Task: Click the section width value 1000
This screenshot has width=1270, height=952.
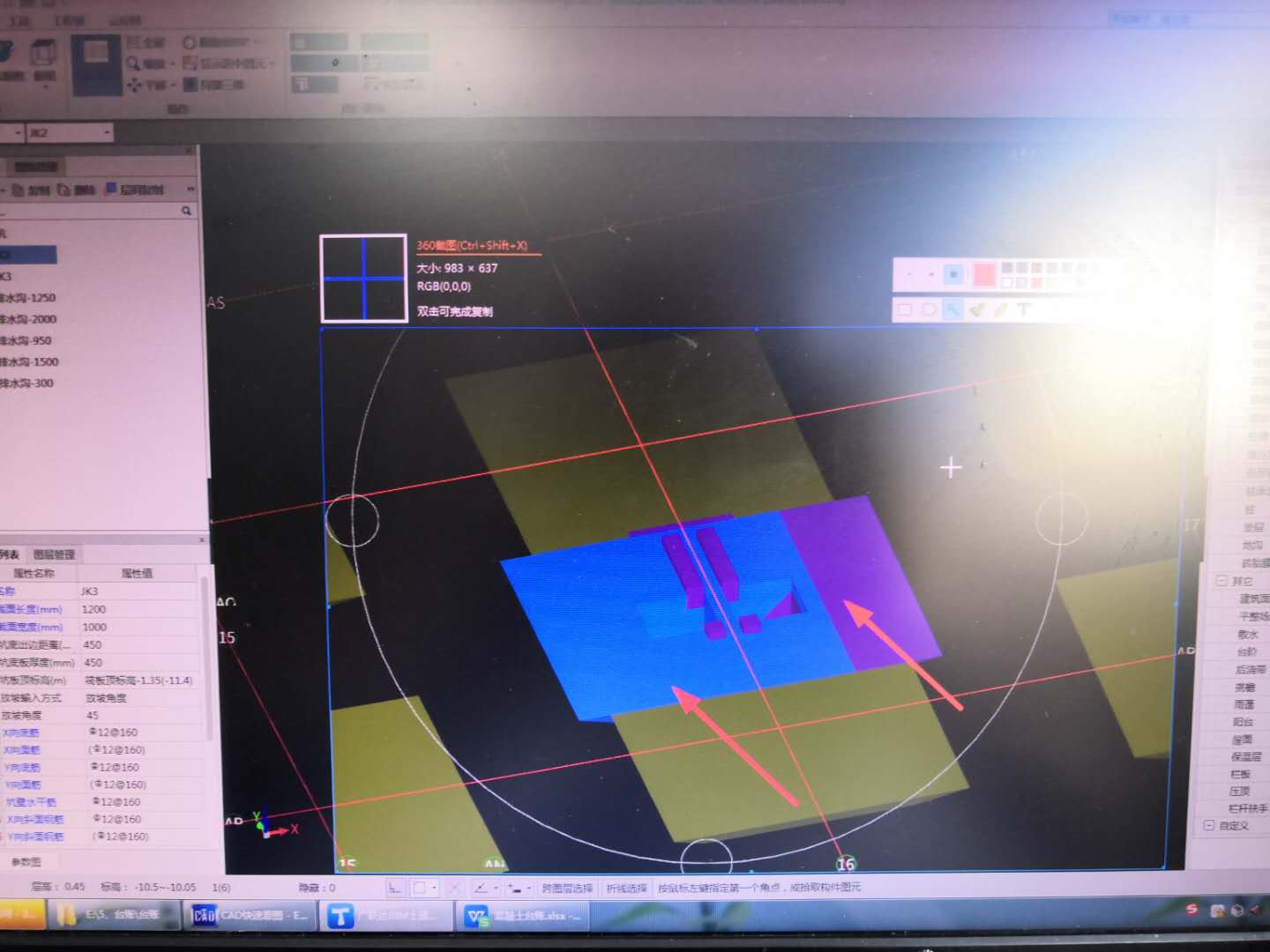Action: pos(138,627)
